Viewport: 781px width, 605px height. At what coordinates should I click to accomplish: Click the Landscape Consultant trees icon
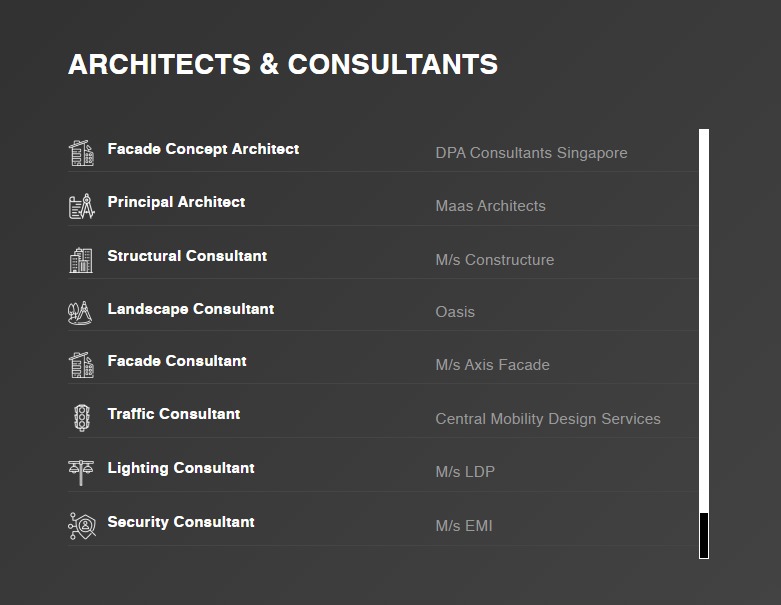[x=80, y=313]
